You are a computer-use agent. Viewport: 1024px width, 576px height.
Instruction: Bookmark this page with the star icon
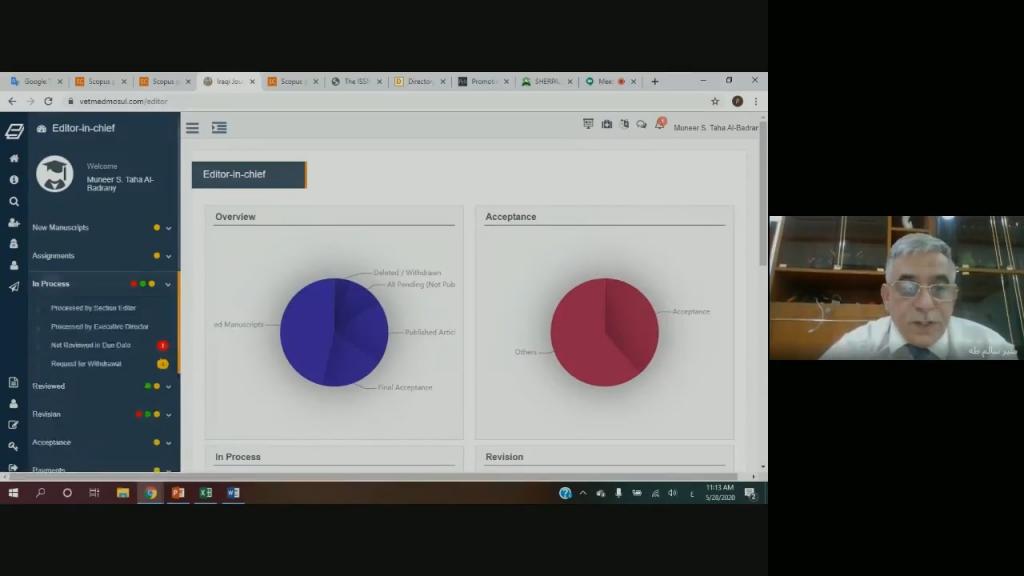tap(715, 101)
